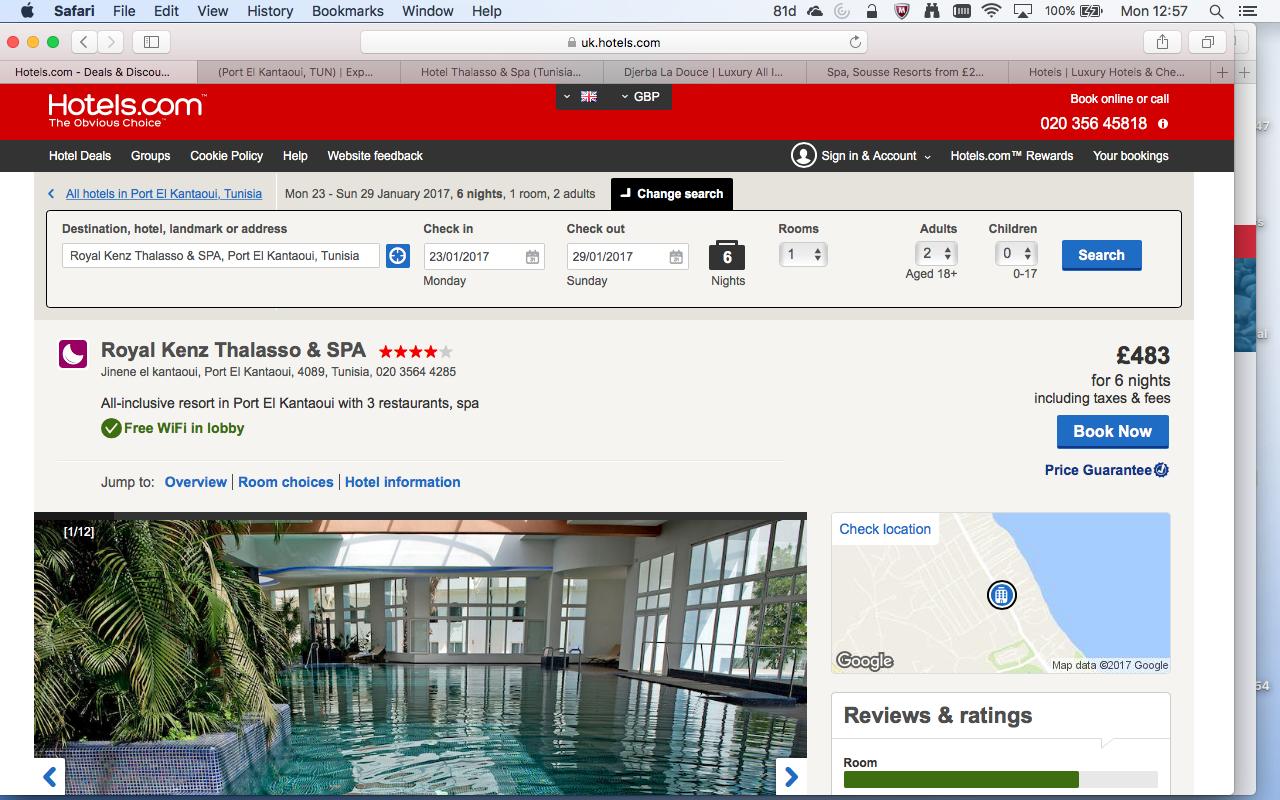The height and width of the screenshot is (800, 1280).
Task: Switch to the Spa, Sousse Resorts tab
Action: [x=906, y=72]
